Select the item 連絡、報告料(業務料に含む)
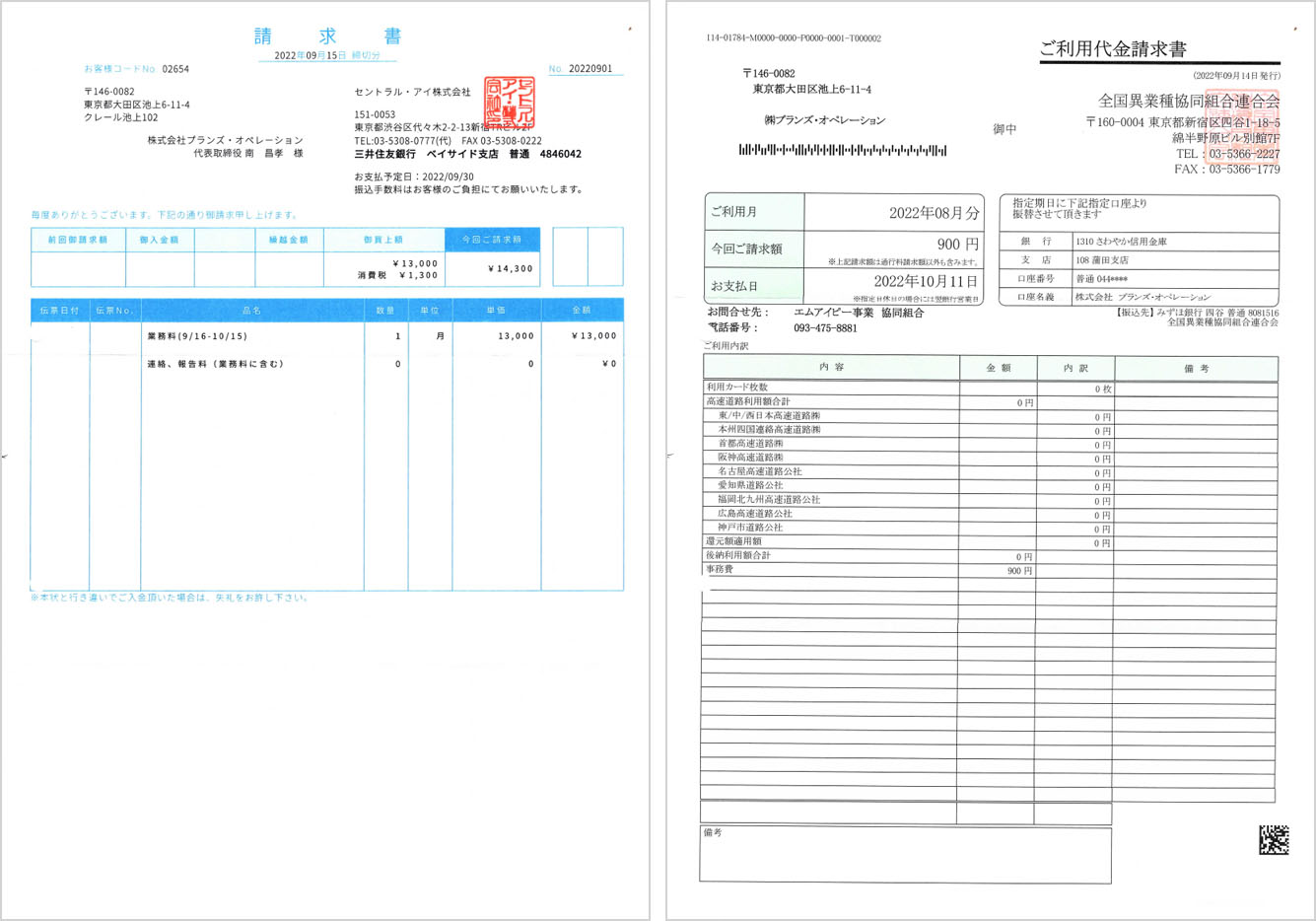This screenshot has width=1316, height=921. [215, 364]
